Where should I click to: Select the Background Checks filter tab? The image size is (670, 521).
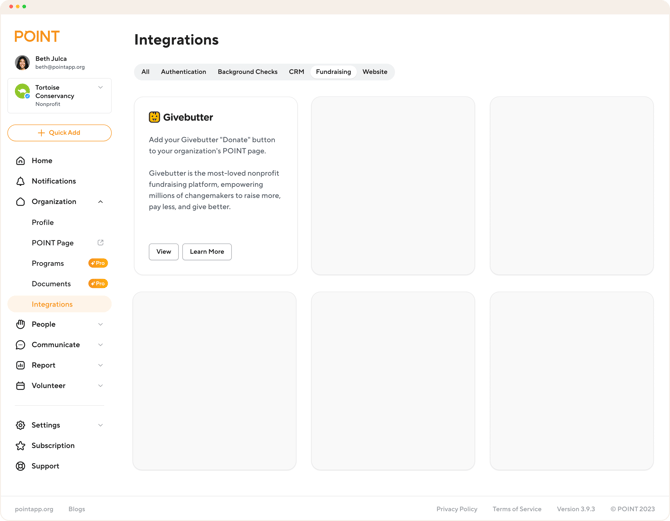(x=247, y=72)
